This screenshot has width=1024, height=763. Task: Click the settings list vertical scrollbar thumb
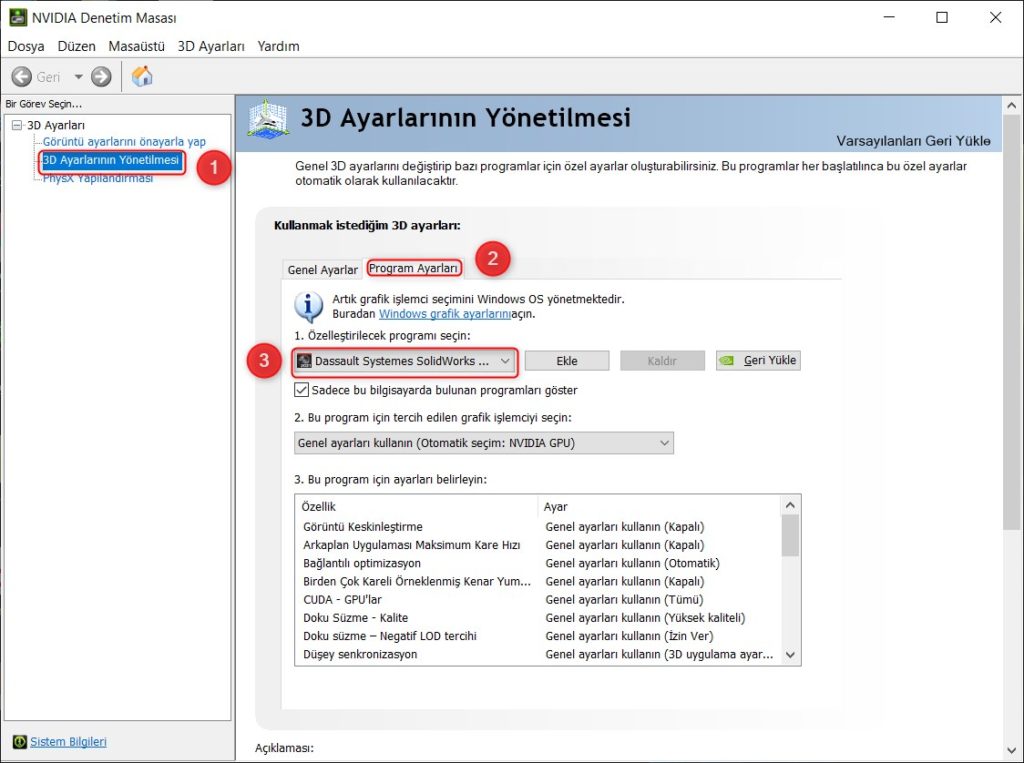coord(790,536)
